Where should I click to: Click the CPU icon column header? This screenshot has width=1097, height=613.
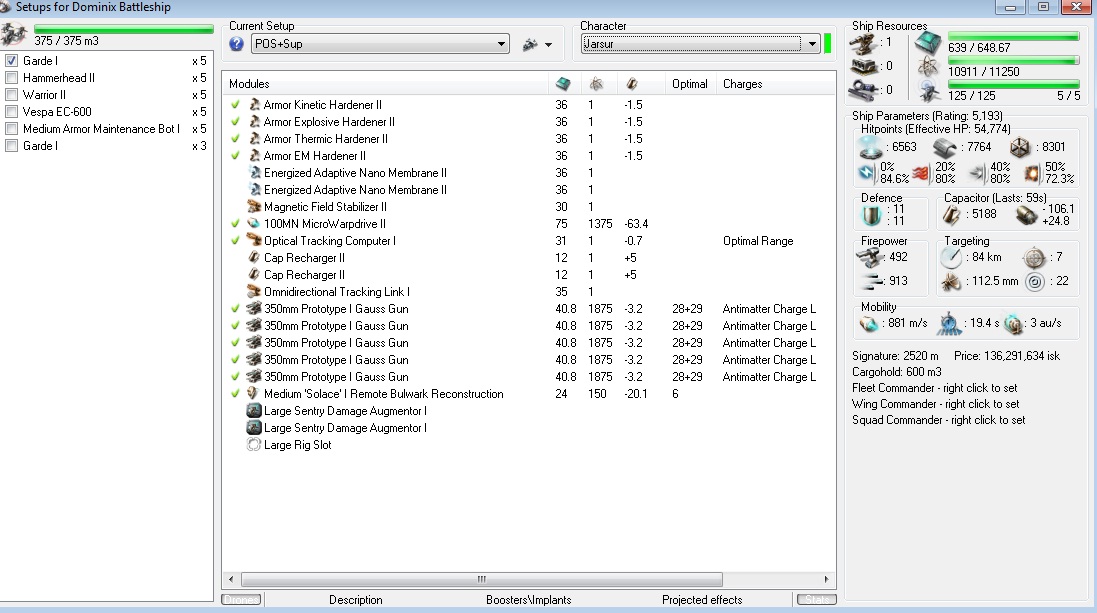pyautogui.click(x=563, y=84)
